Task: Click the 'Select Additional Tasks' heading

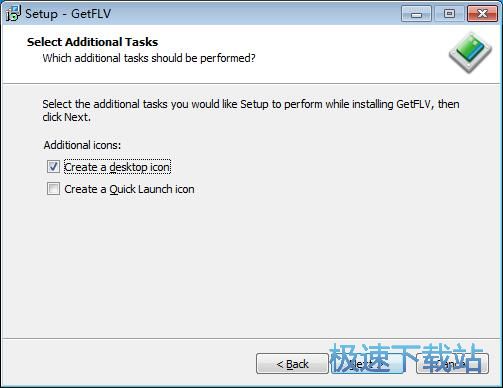Action: [x=92, y=42]
